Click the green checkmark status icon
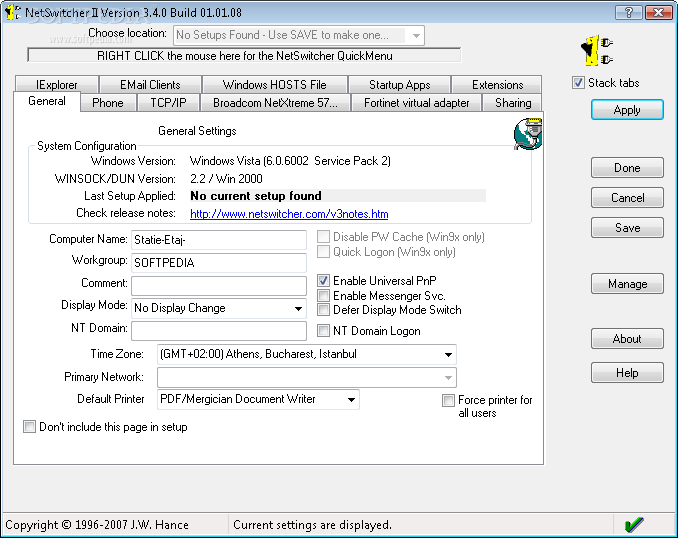 [634, 525]
